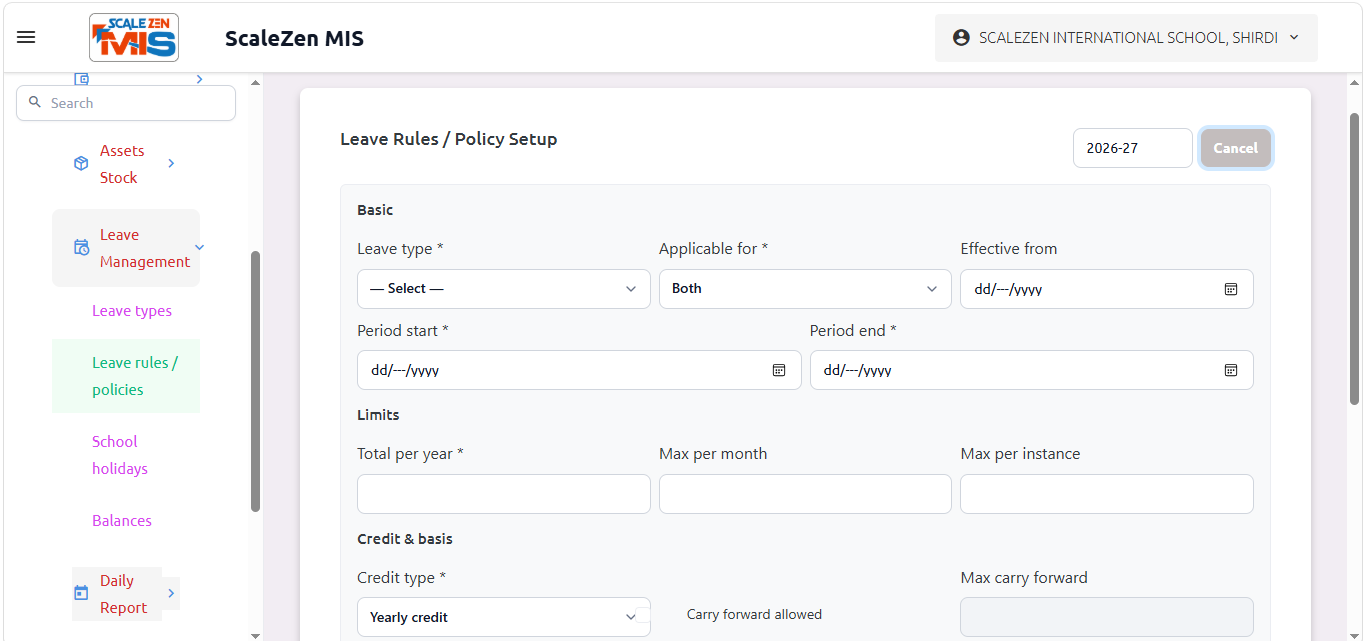Image resolution: width=1366 pixels, height=641 pixels.
Task: Click the sidebar vertical scrollbar thumb
Action: [255, 381]
